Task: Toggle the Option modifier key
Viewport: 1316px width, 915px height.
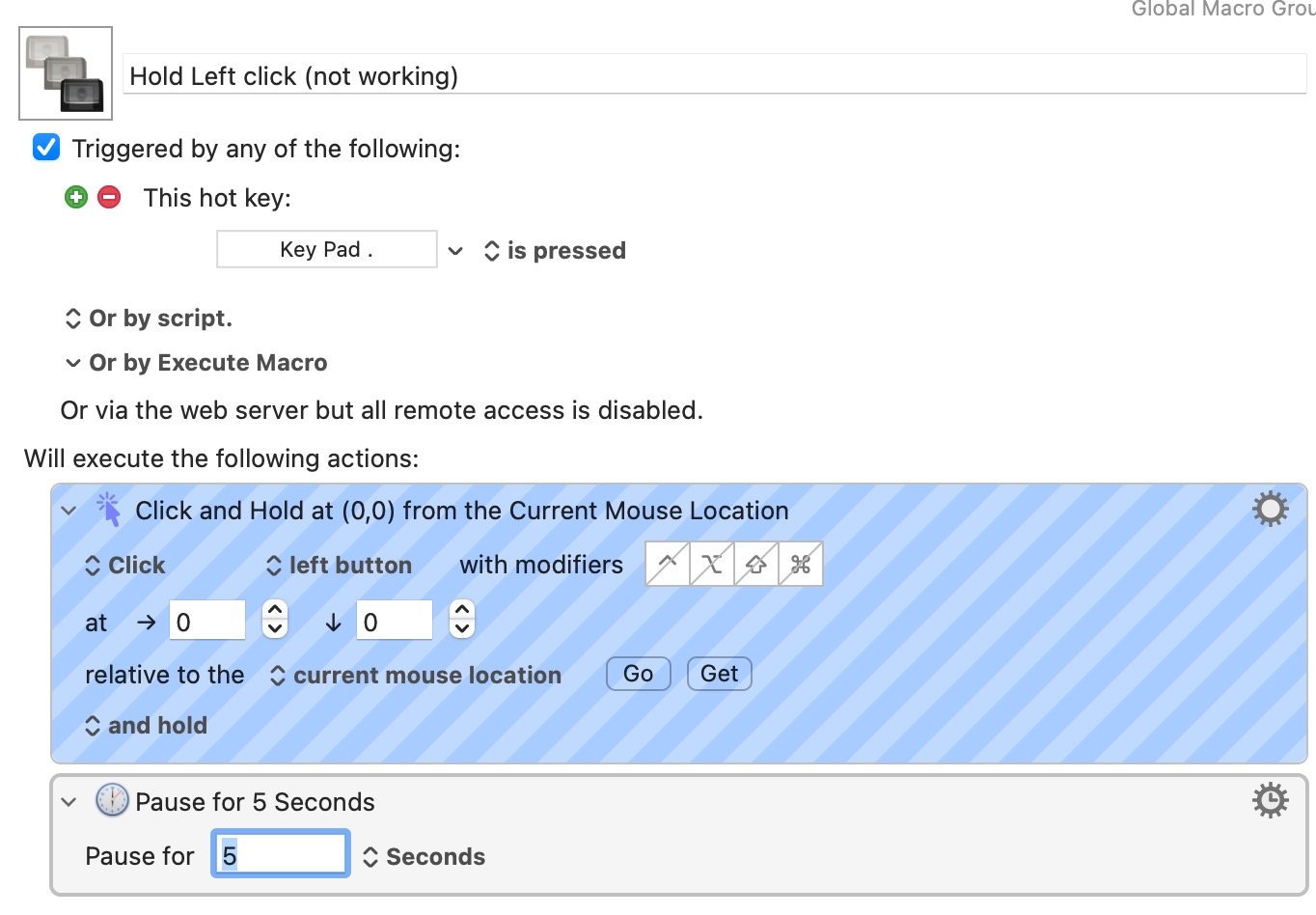Action: [712, 565]
